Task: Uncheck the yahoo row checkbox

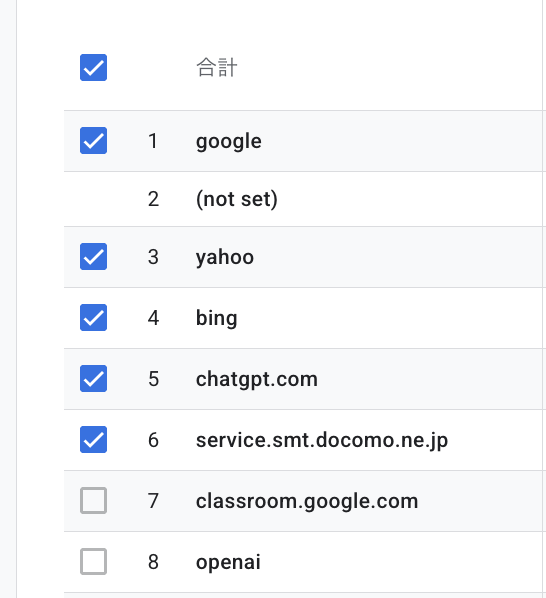Action: (93, 256)
